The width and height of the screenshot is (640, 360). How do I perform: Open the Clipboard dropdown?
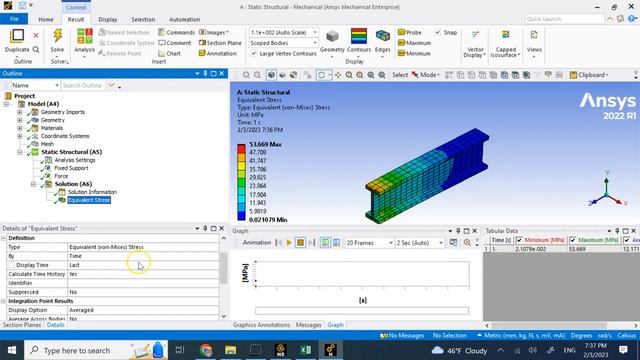(589, 75)
